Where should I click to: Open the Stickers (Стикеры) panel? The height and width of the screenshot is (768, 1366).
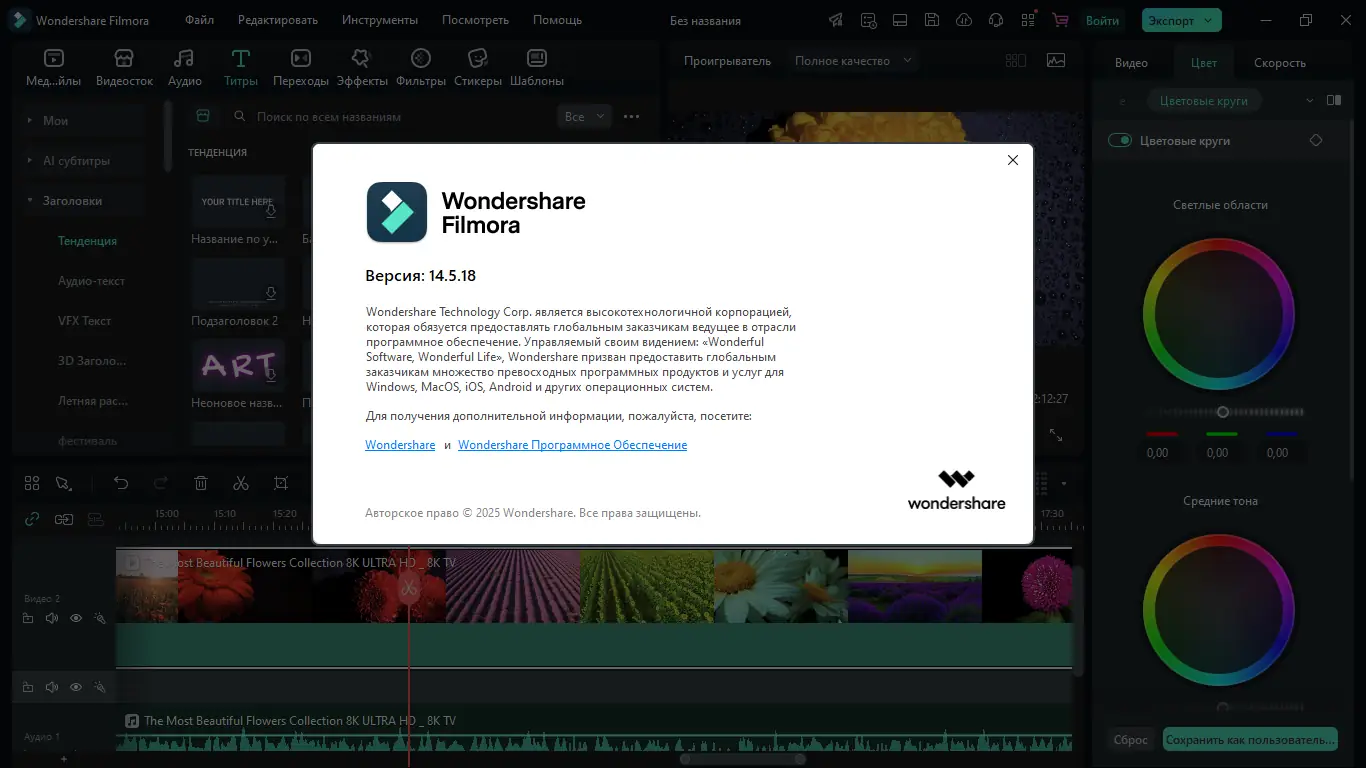478,67
